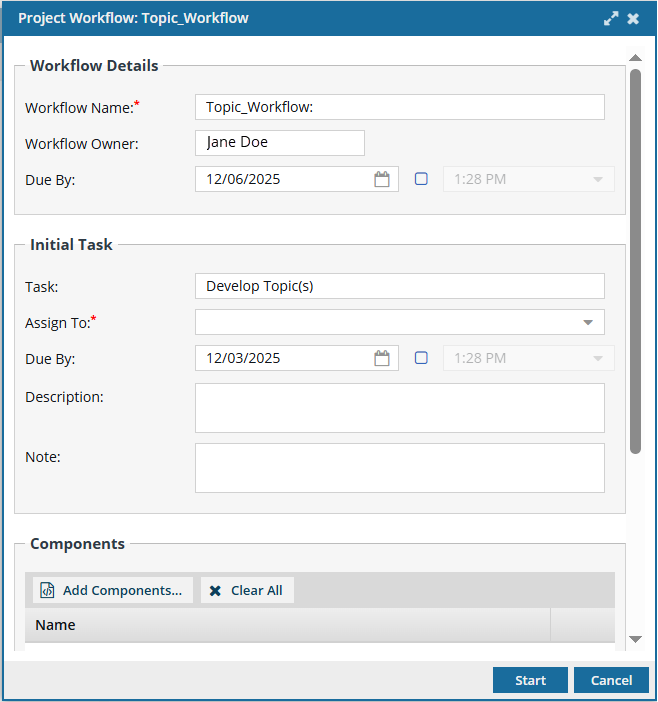Enable time checkbox for Initial Task Due By
This screenshot has width=658, height=702.
pos(421,358)
